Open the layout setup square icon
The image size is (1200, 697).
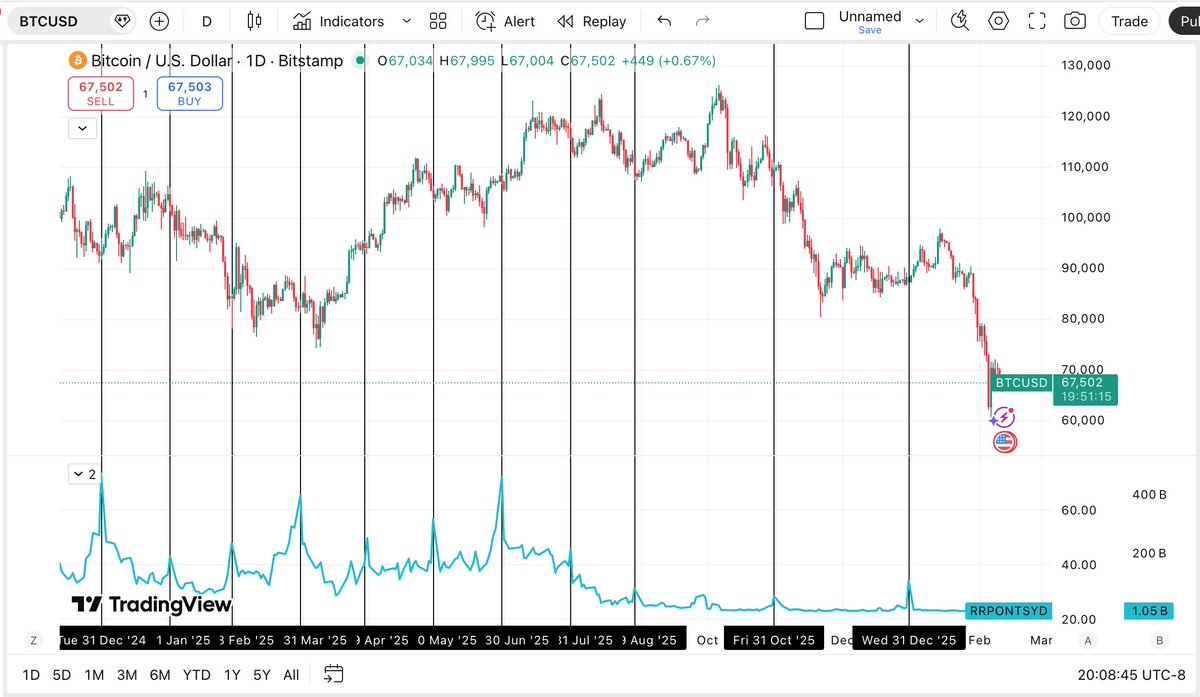click(x=815, y=21)
